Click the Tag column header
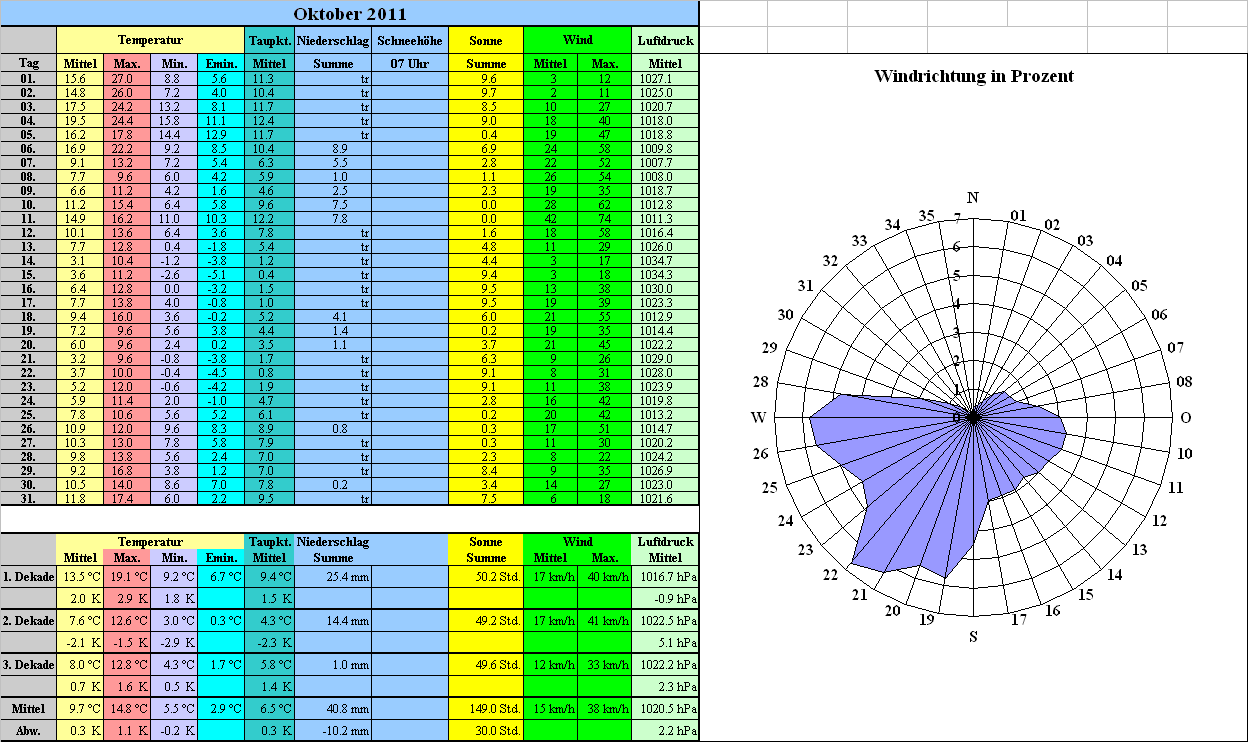This screenshot has height=742, width=1248. pos(29,63)
